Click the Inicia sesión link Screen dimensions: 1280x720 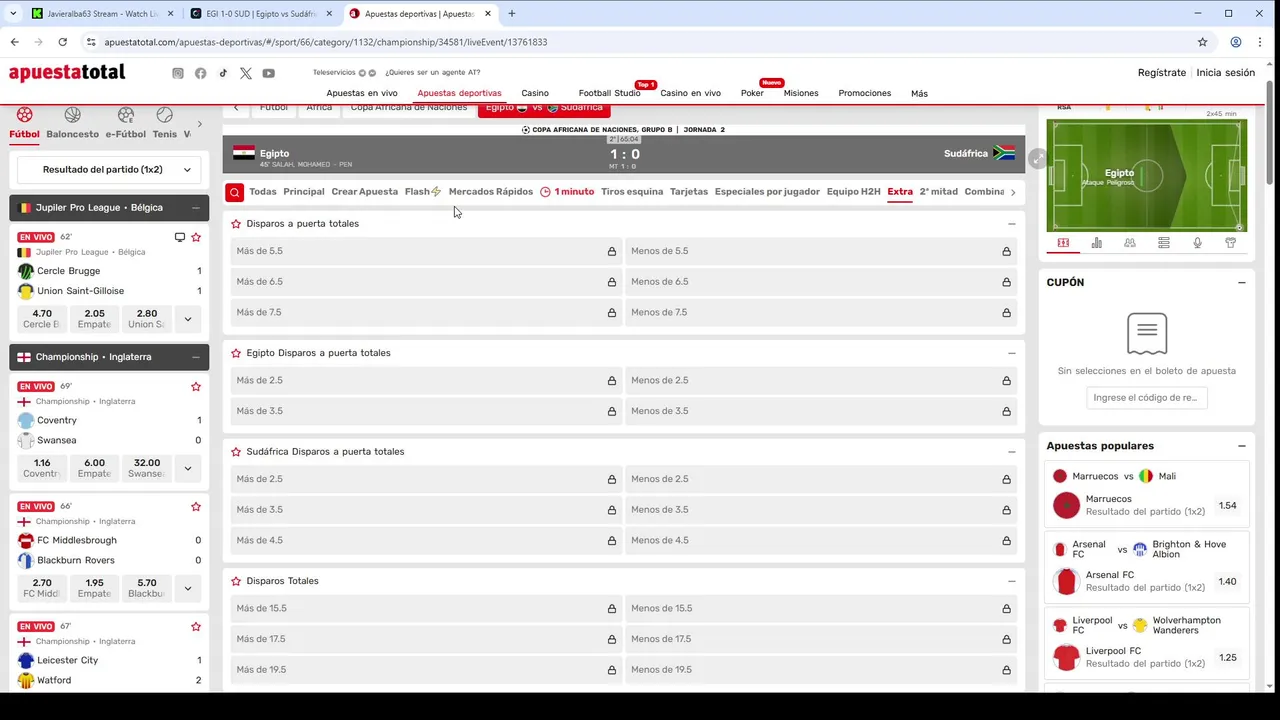(1226, 73)
